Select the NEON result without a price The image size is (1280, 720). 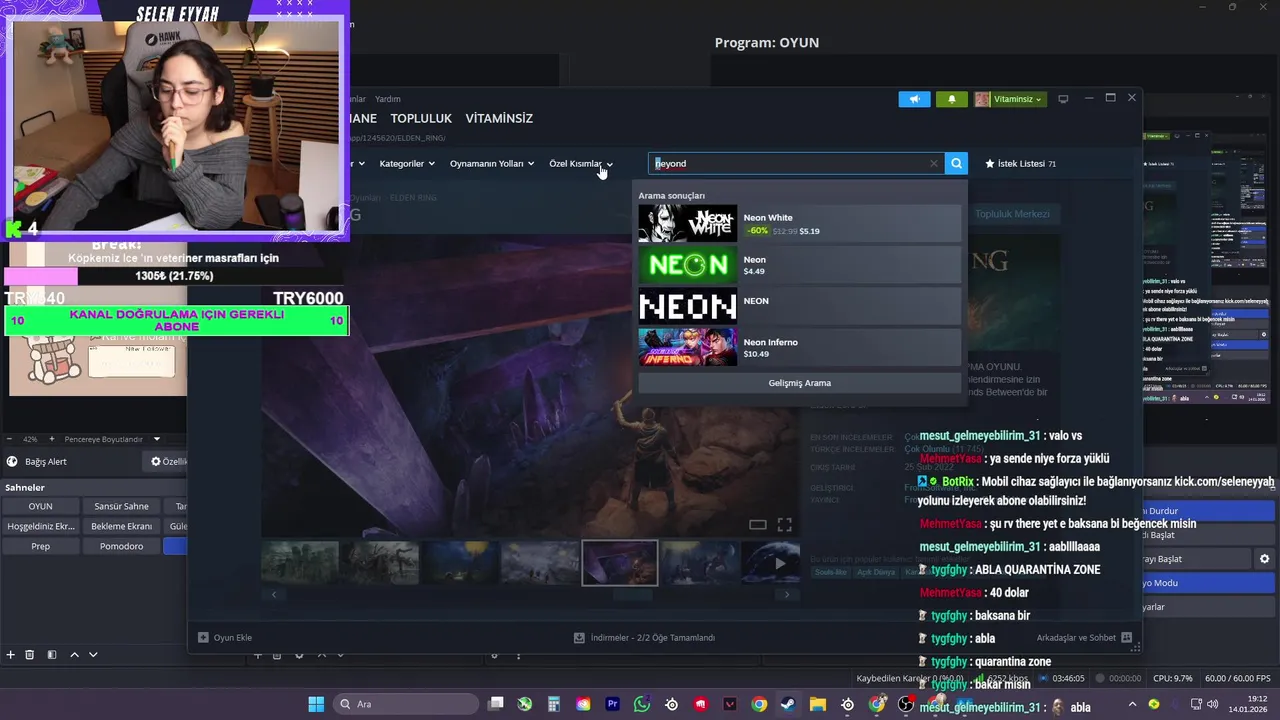(x=799, y=306)
